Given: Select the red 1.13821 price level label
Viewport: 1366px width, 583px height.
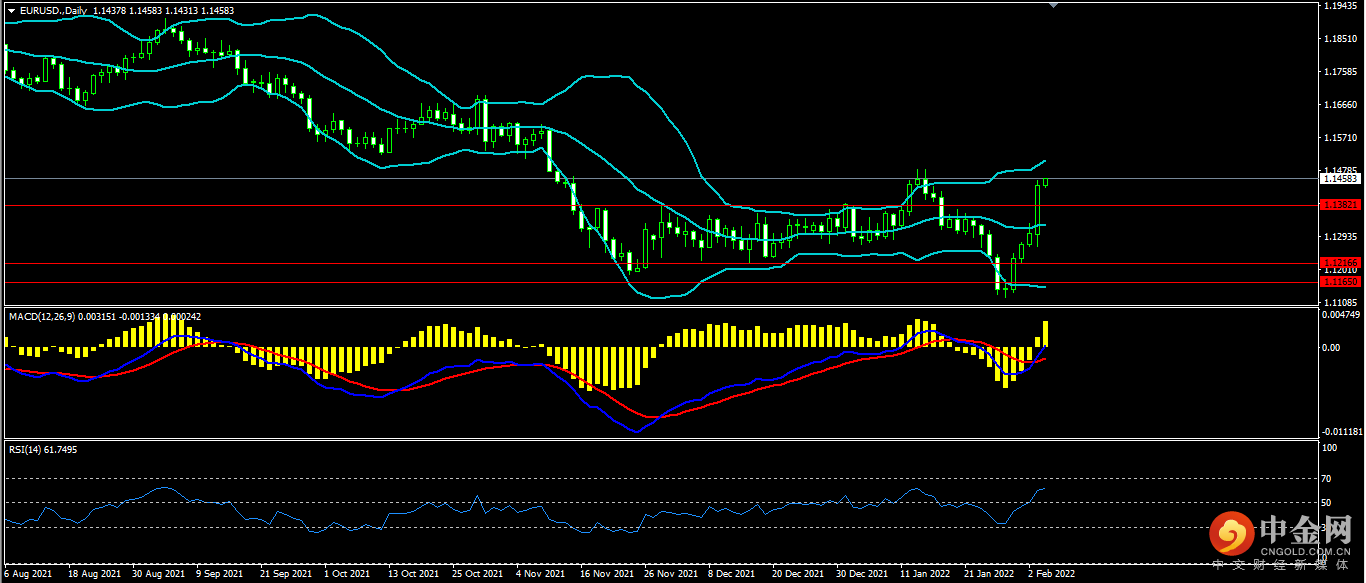Looking at the screenshot, I should pos(1340,204).
